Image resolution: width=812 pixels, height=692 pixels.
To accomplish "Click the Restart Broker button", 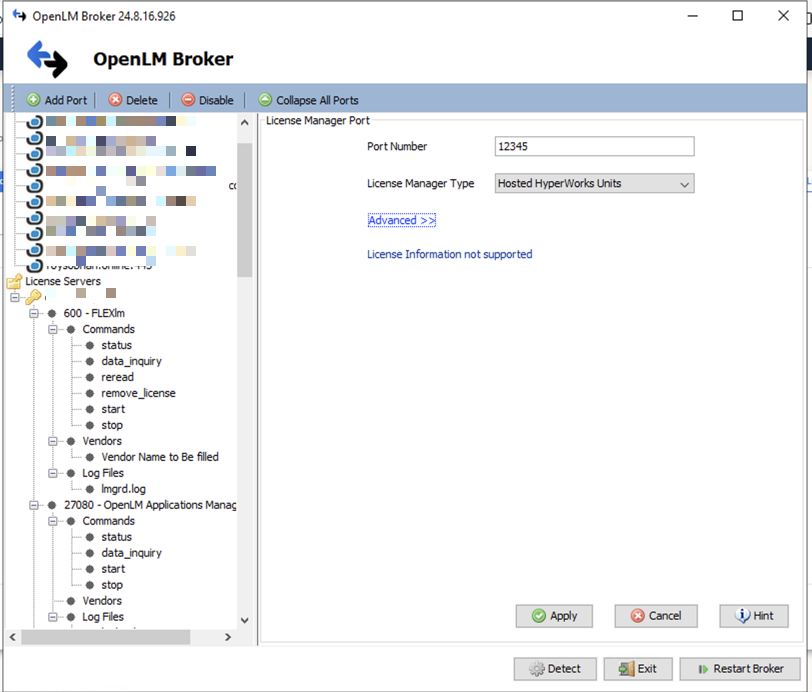I will (741, 669).
